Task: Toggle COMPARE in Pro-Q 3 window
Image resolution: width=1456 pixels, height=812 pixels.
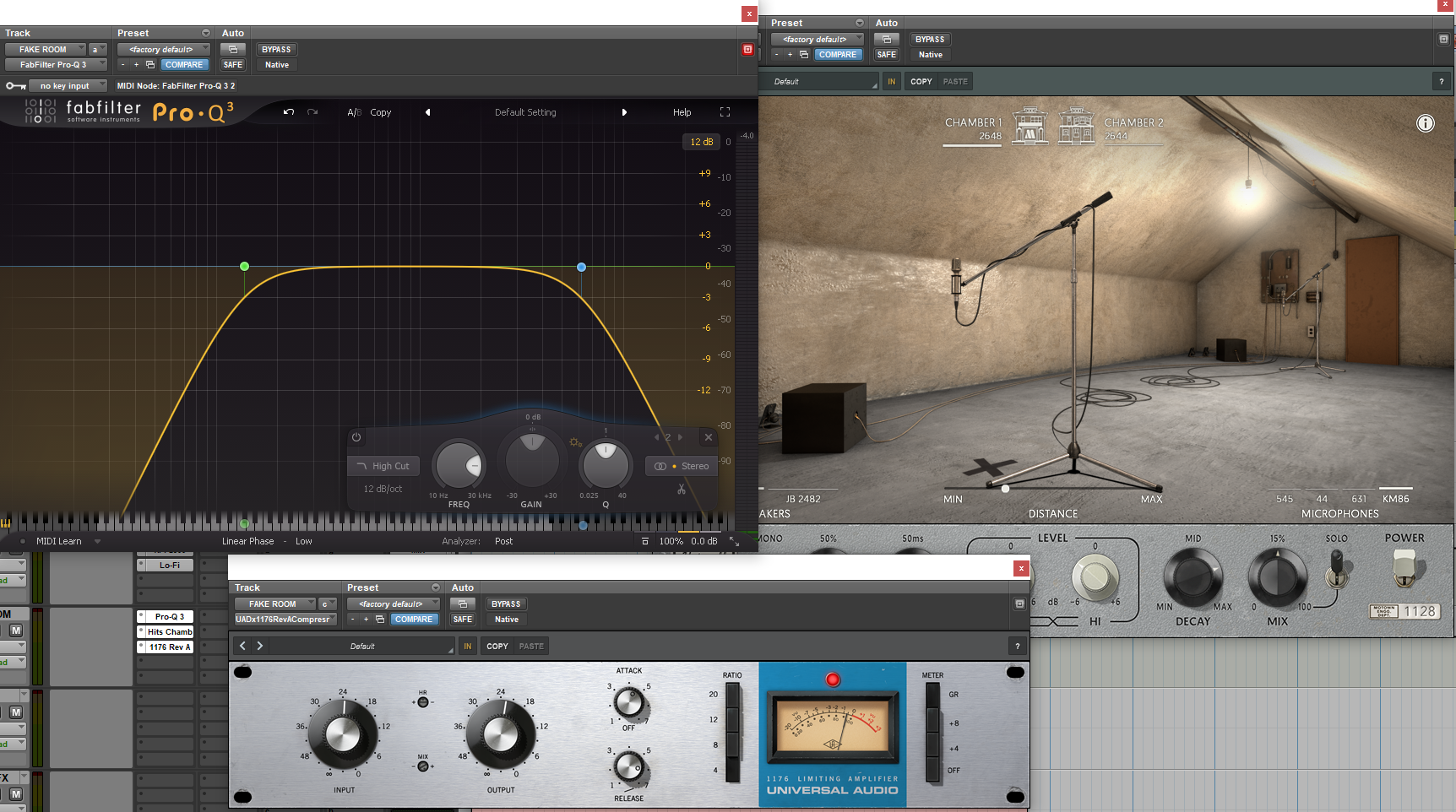Action: pyautogui.click(x=184, y=65)
